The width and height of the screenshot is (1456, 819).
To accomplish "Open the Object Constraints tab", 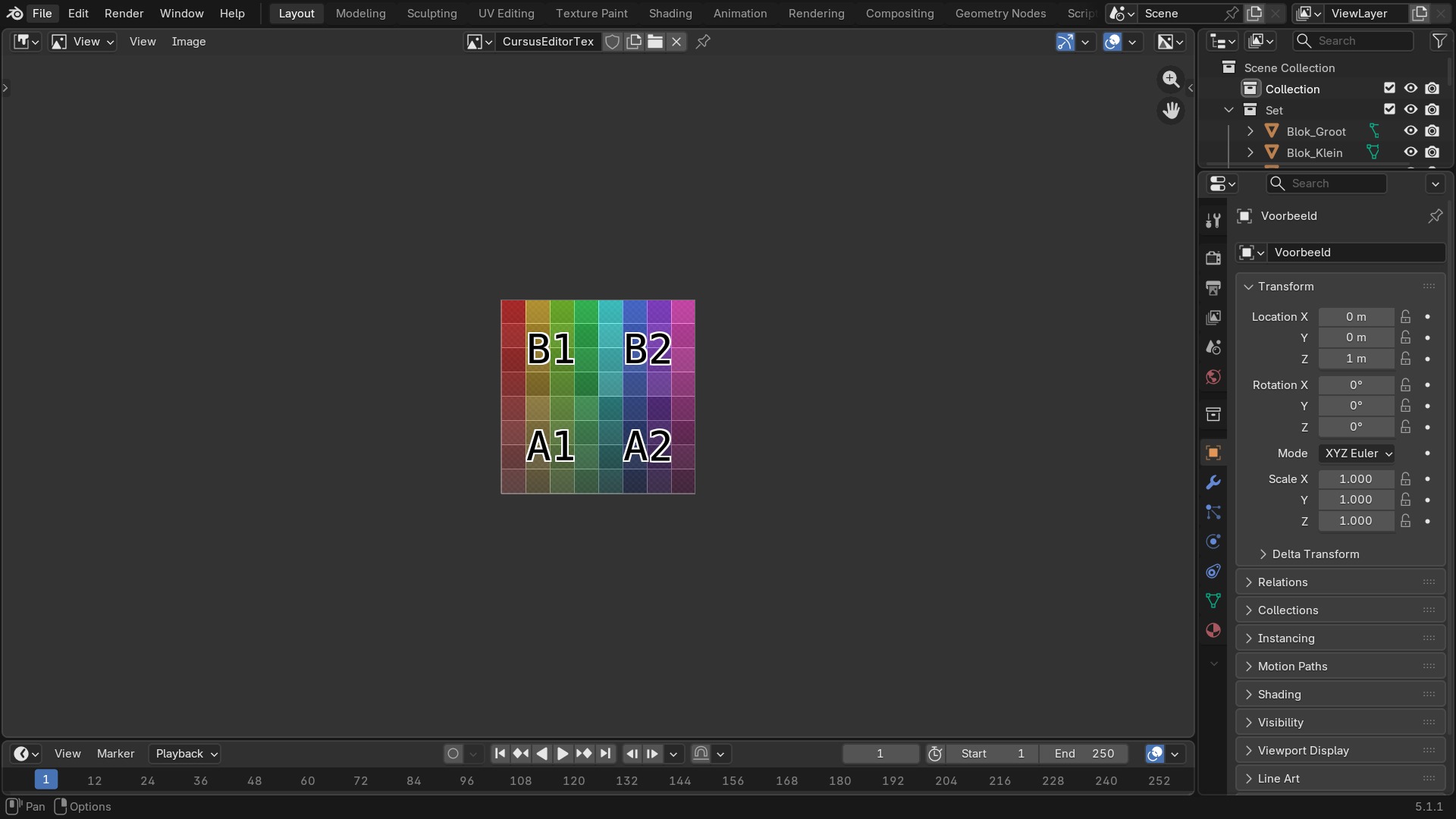I will [1213, 571].
